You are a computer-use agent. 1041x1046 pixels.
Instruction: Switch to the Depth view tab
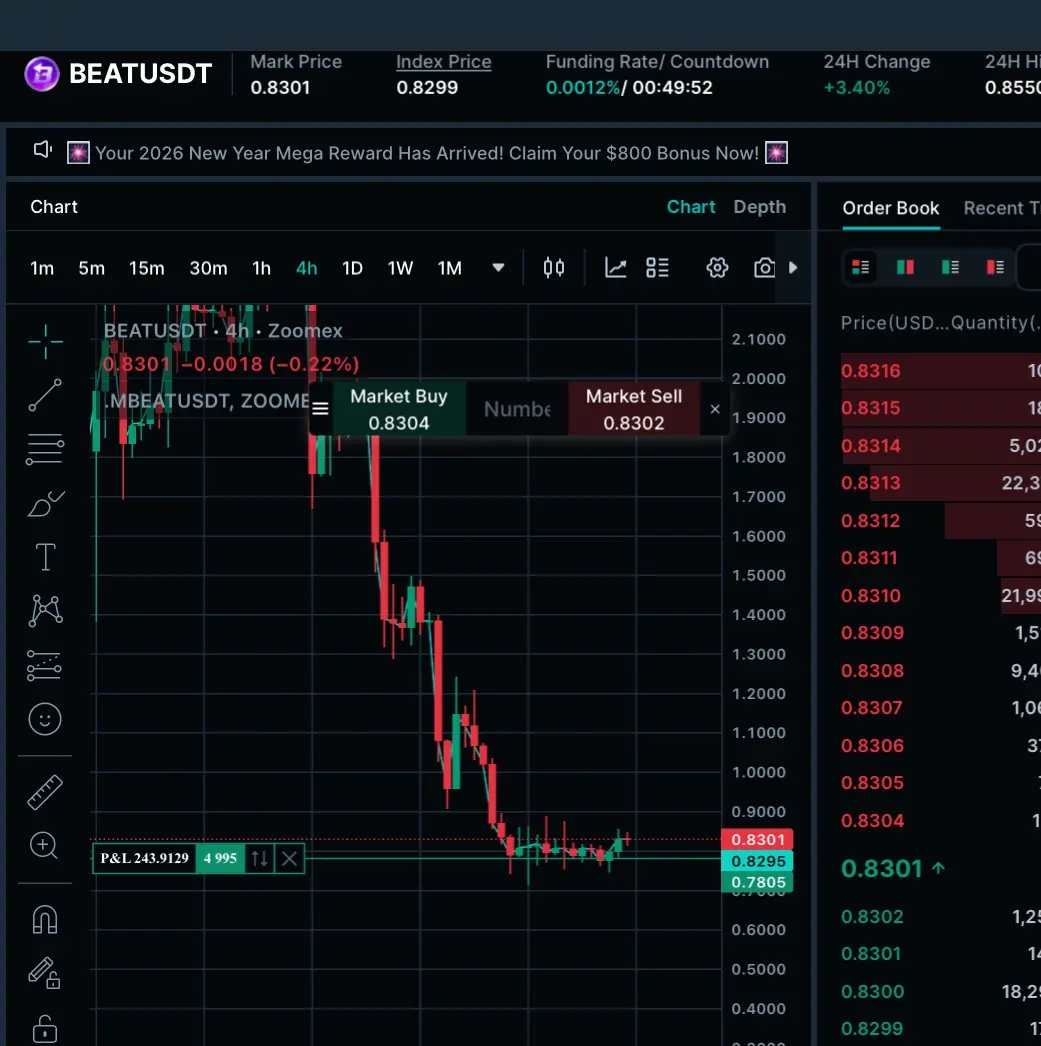click(760, 207)
